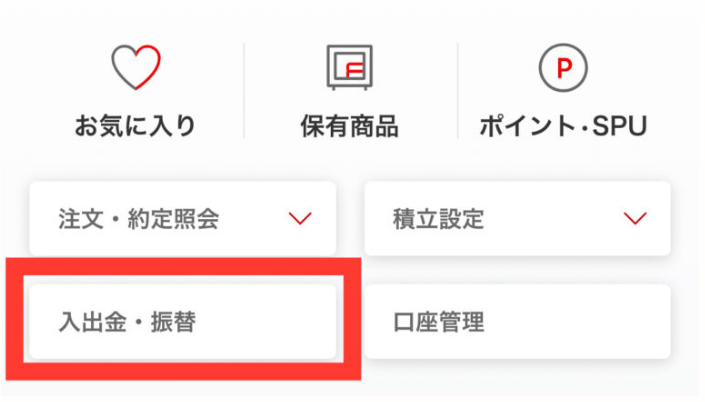Screen dimensions: 705x402
Task: Select the 入出金・振替 text inside the red frame
Action: [x=127, y=322]
